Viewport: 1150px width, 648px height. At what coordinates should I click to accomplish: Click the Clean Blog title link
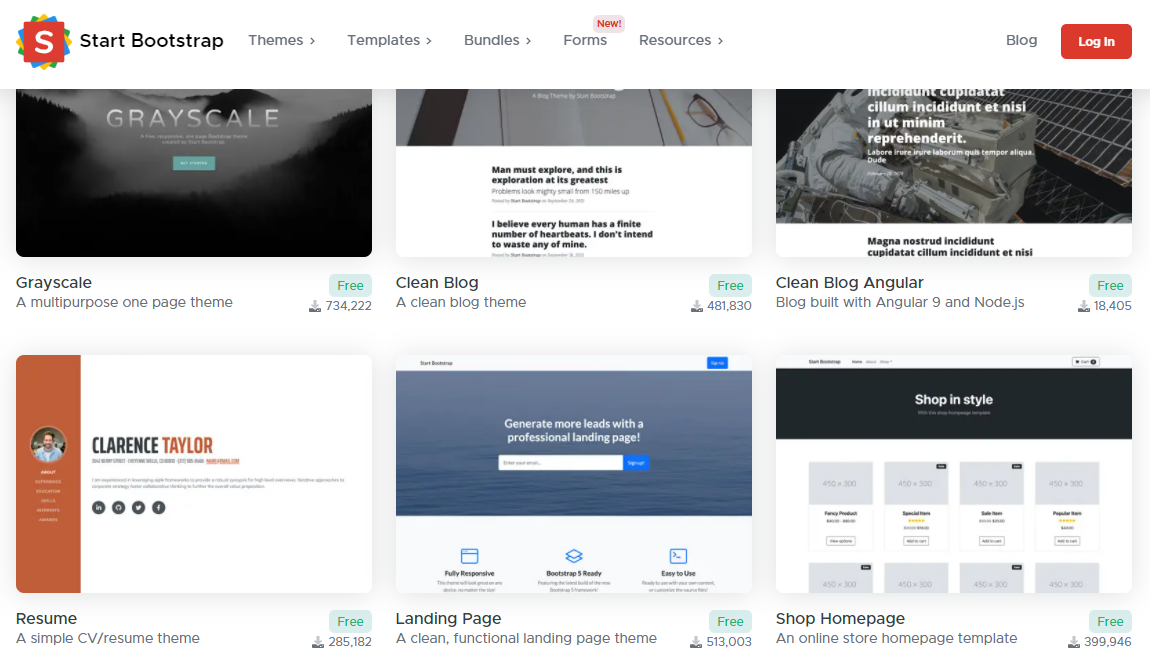click(x=437, y=283)
